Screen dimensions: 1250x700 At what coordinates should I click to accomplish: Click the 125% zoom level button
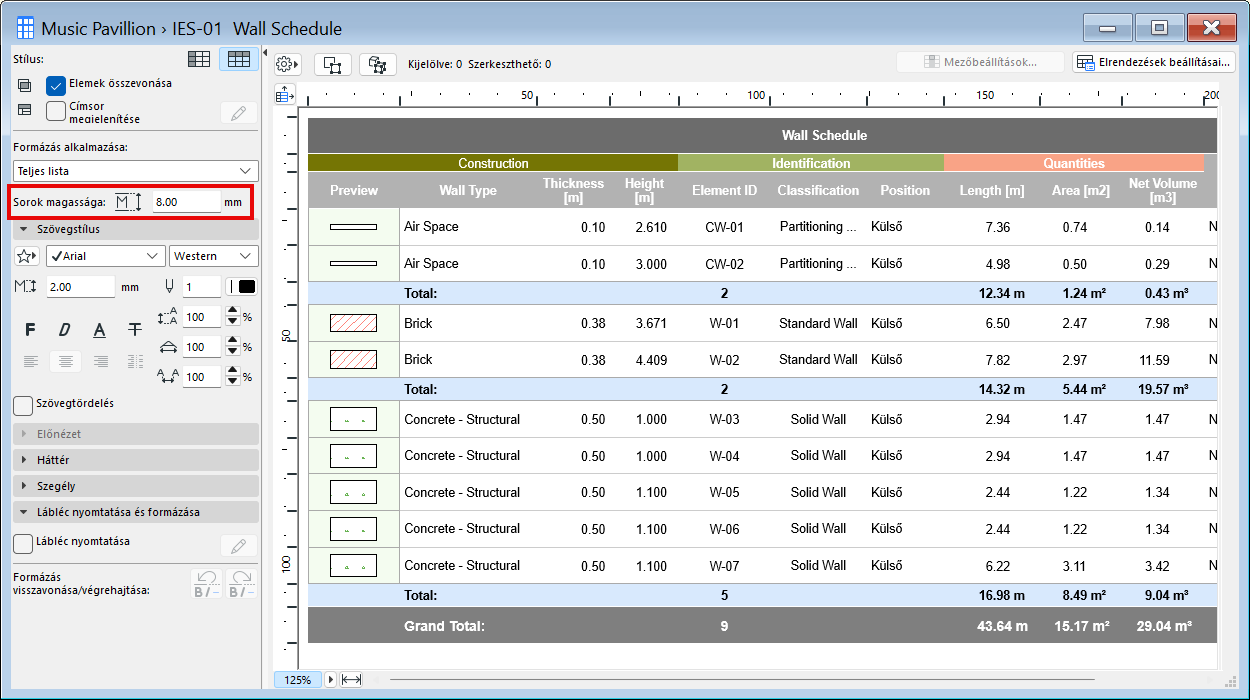pos(298,680)
